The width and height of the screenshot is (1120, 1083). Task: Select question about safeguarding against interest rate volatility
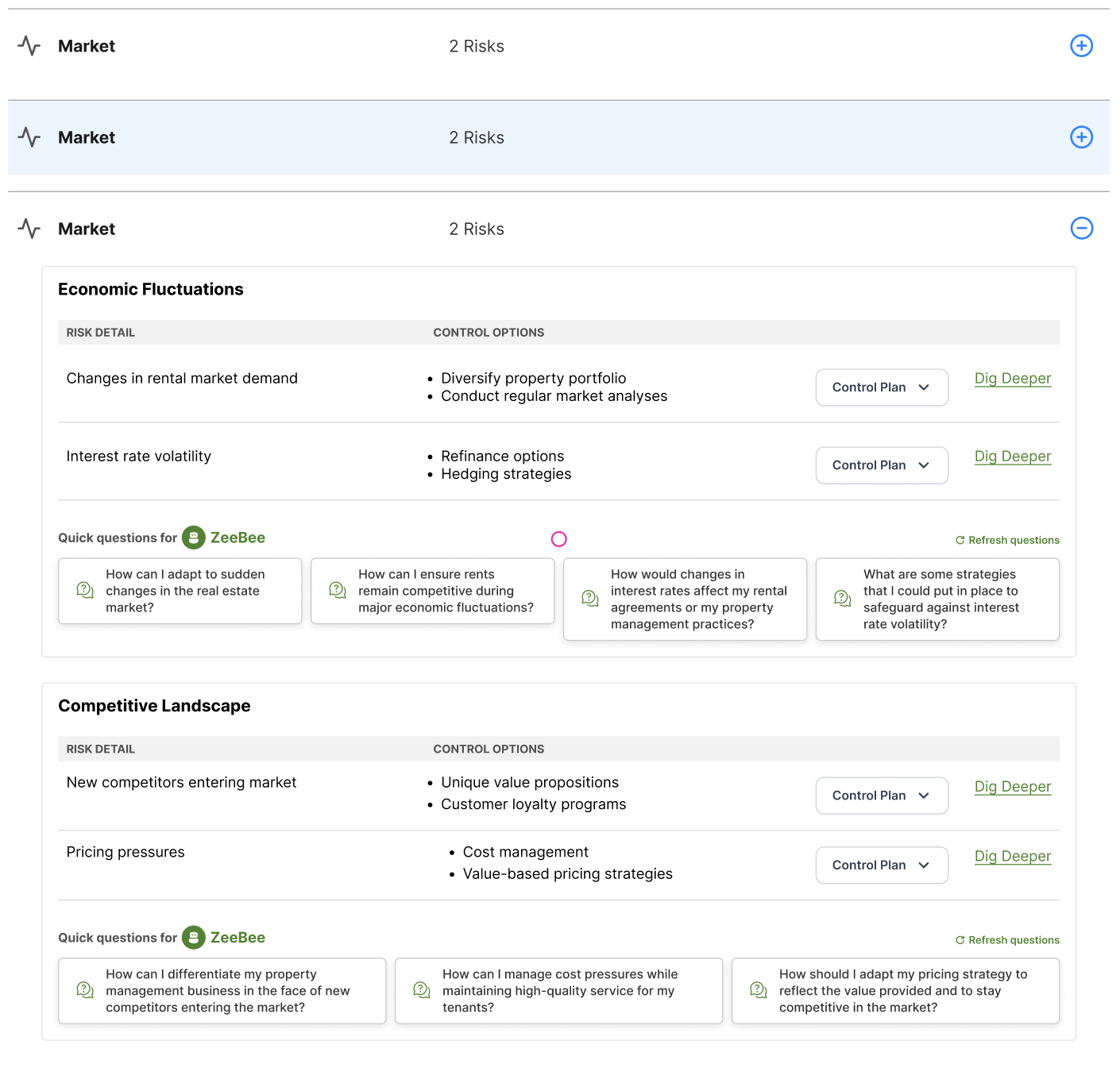click(937, 599)
